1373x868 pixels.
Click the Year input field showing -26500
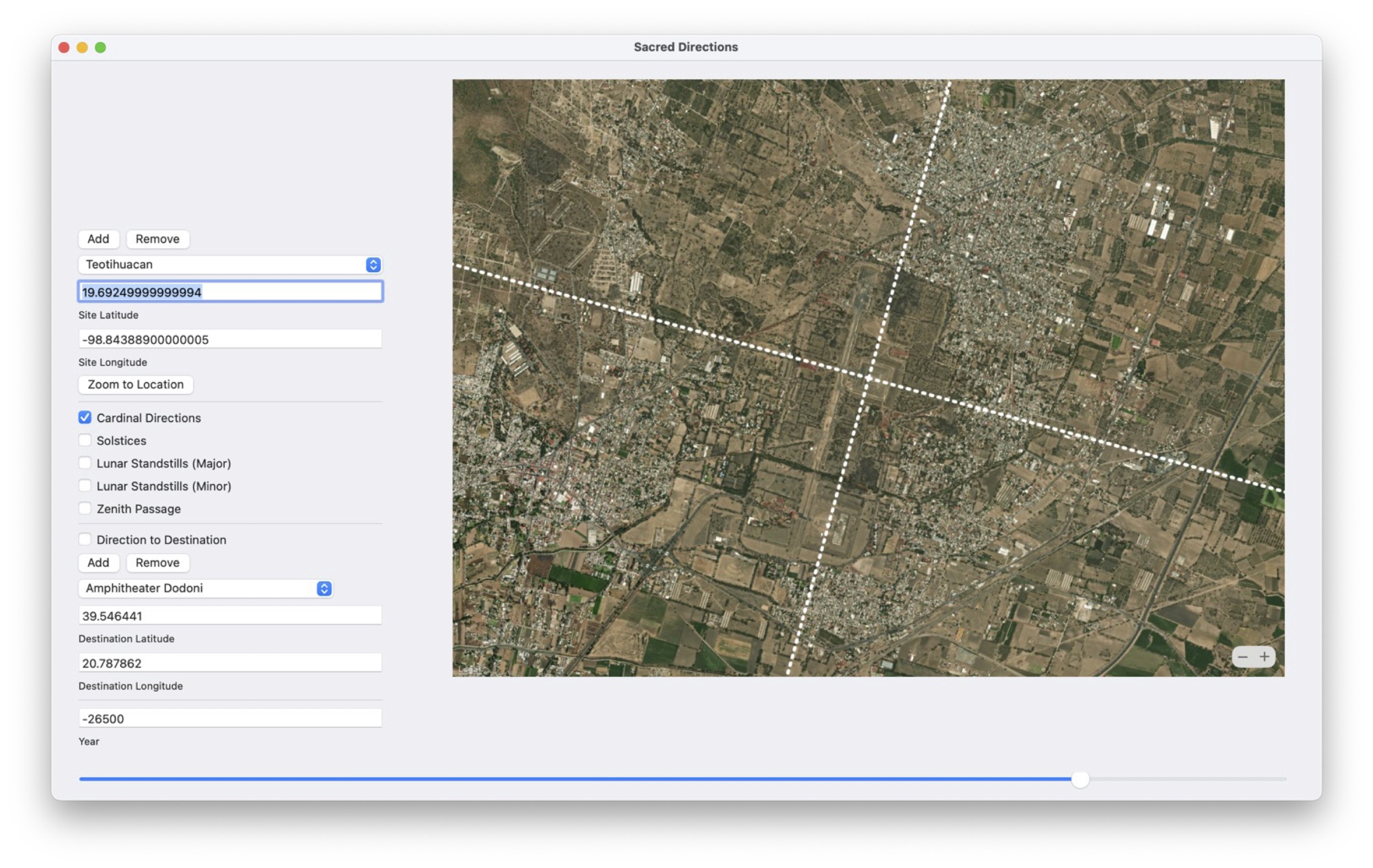point(230,719)
